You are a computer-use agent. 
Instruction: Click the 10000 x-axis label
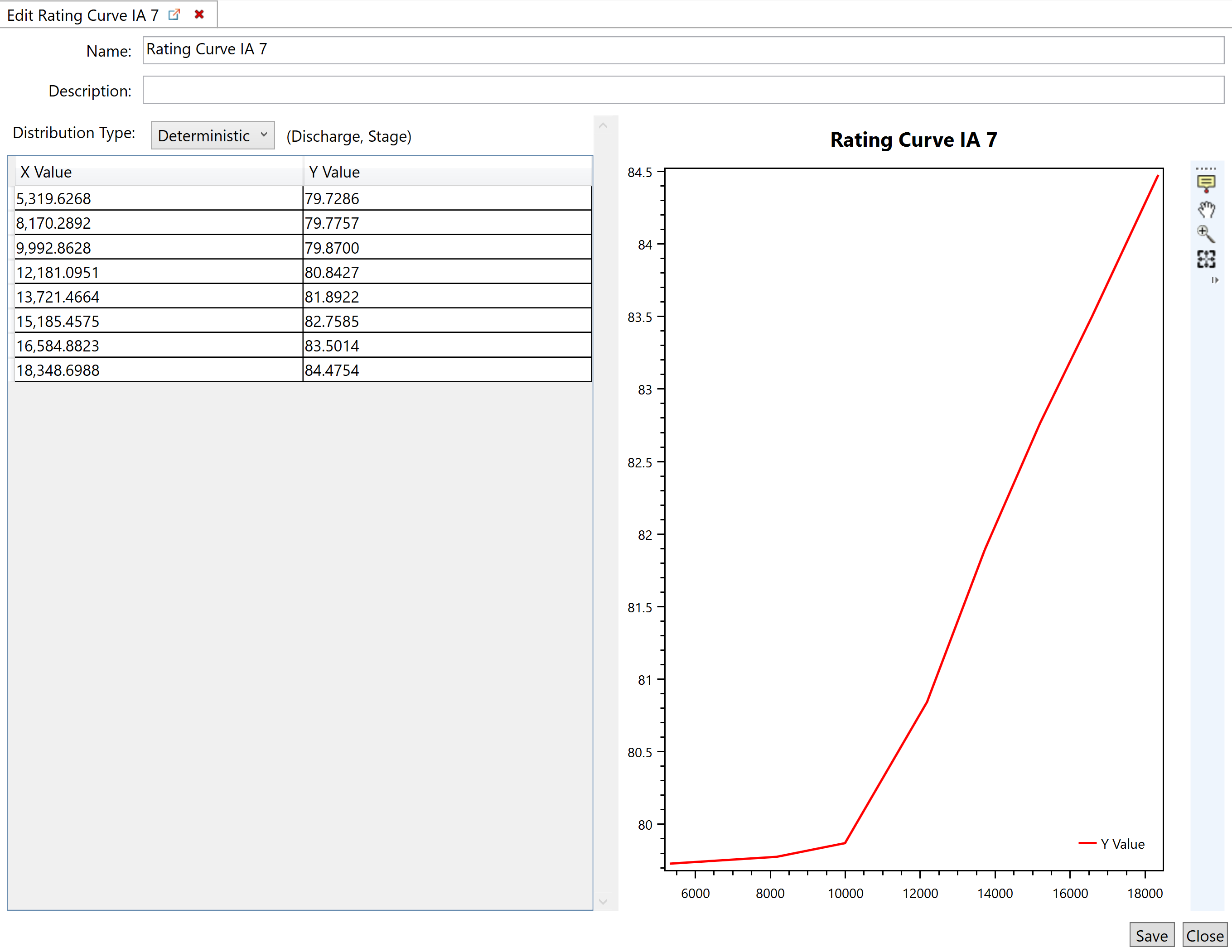coord(845,893)
